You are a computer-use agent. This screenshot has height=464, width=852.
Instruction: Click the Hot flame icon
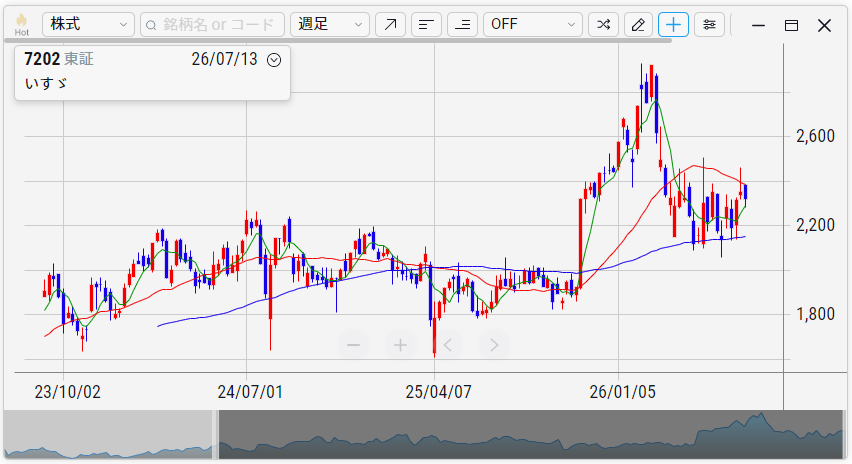(22, 24)
